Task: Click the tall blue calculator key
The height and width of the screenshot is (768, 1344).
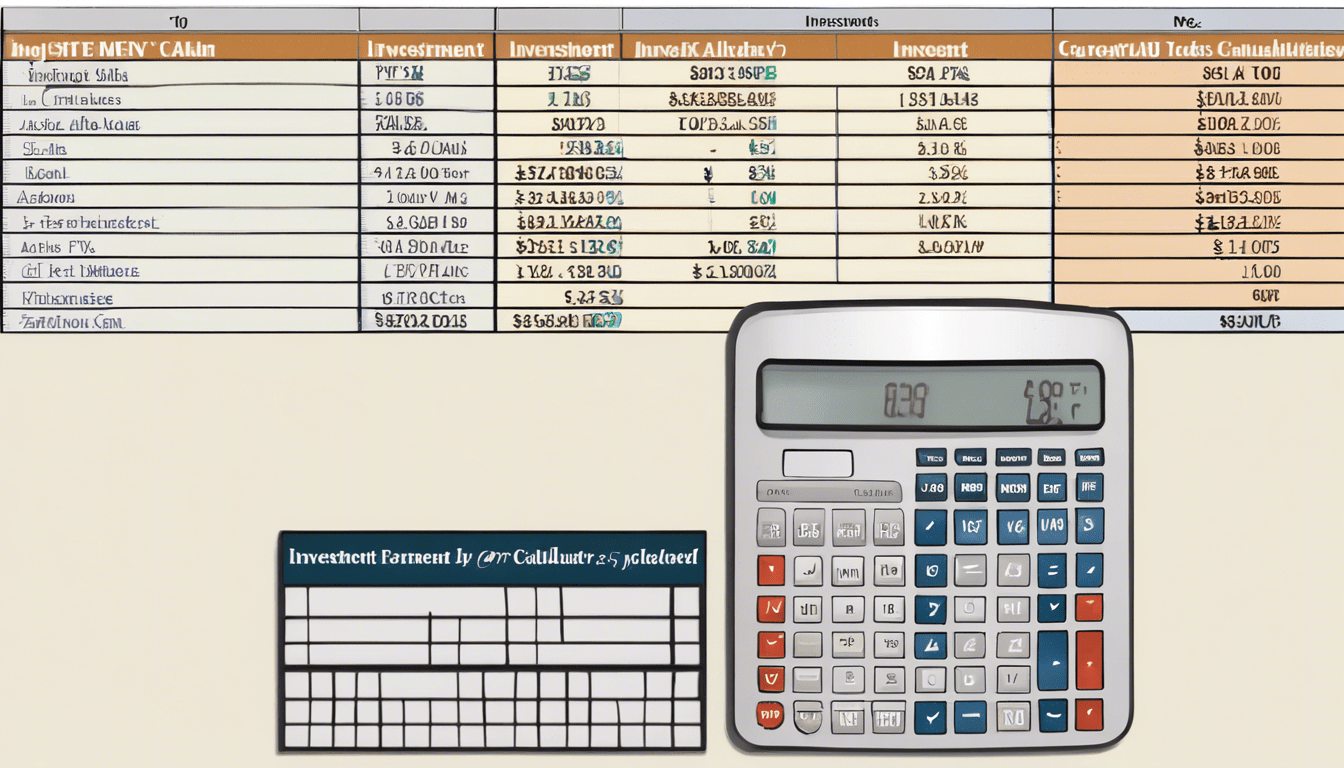Action: [1052, 659]
